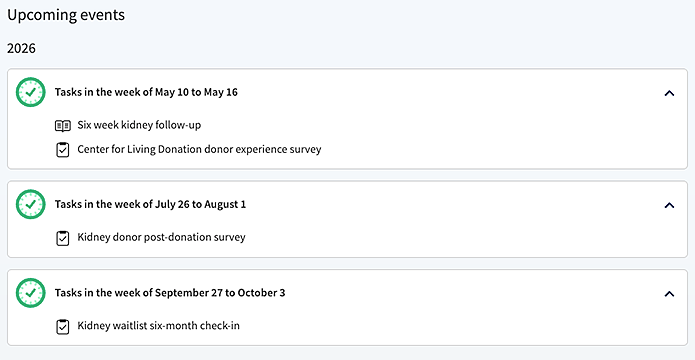Open Six week kidney follow-up
Viewport: 695px width, 360px height.
tap(139, 125)
